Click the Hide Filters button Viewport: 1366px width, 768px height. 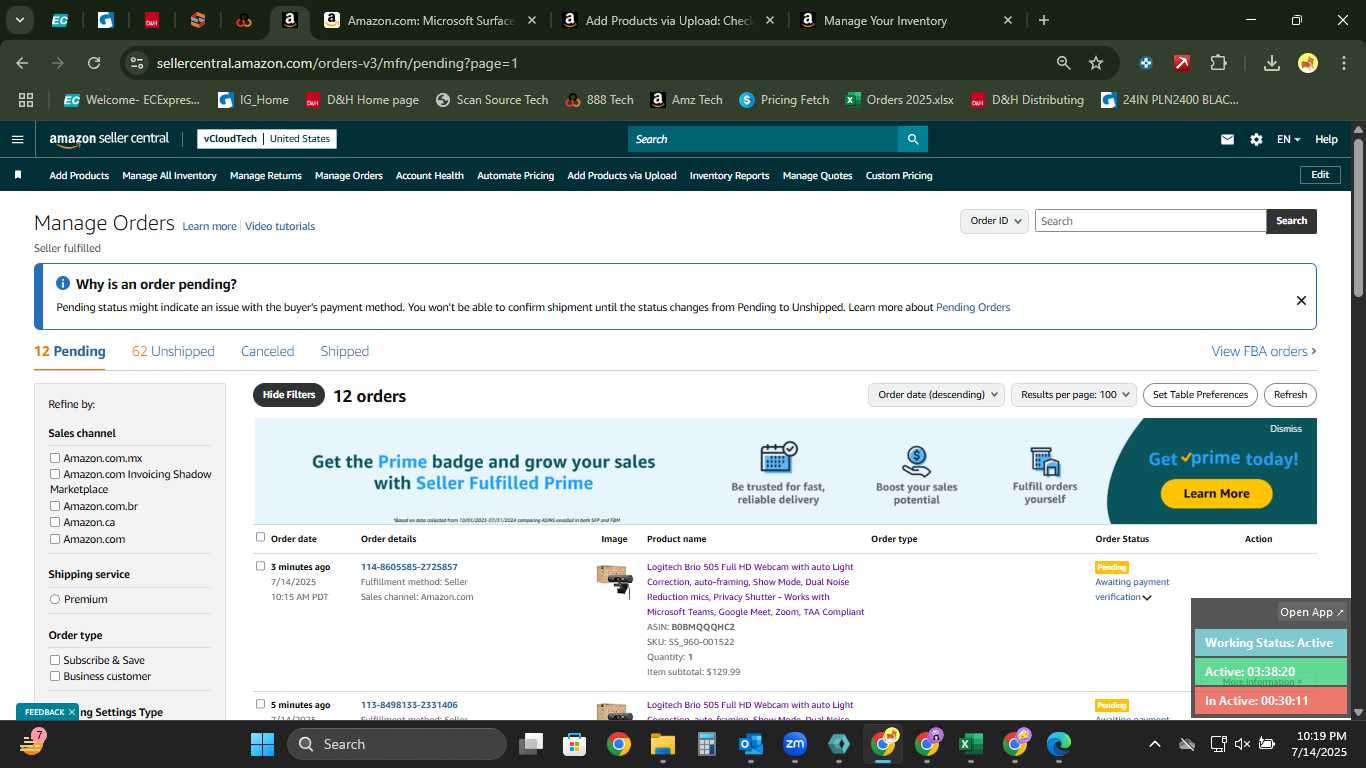(289, 395)
